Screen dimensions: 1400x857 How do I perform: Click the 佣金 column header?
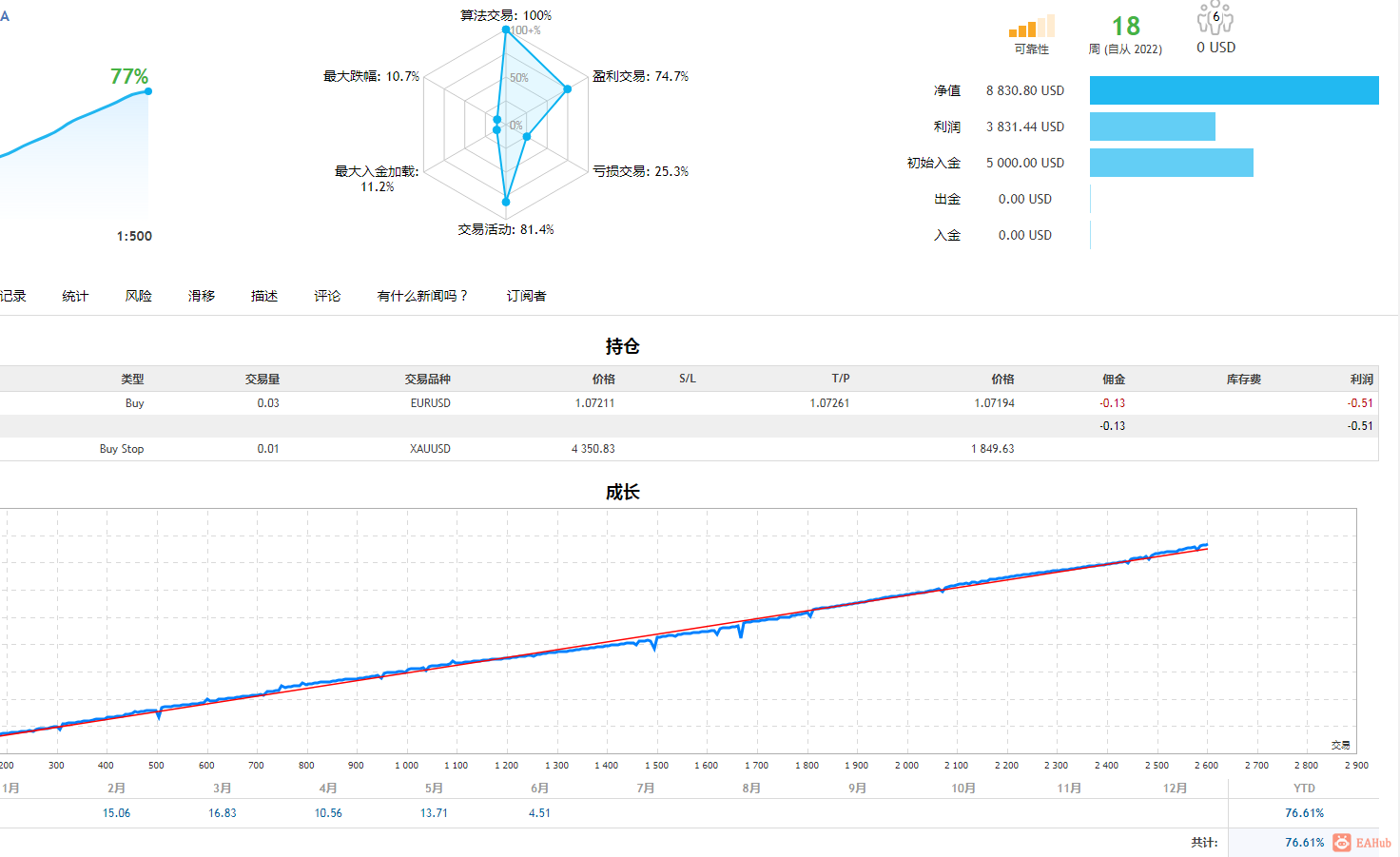(x=1114, y=379)
